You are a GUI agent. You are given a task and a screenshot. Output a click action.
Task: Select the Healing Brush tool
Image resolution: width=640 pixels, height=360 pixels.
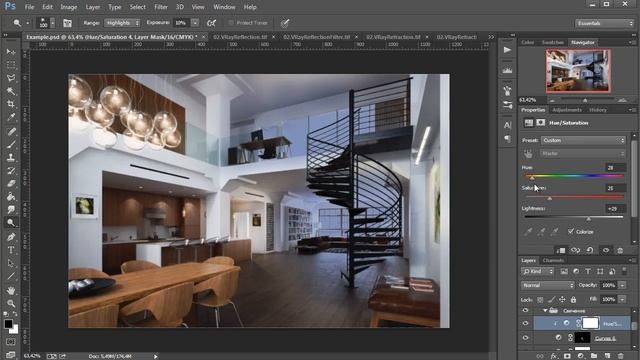11,131
